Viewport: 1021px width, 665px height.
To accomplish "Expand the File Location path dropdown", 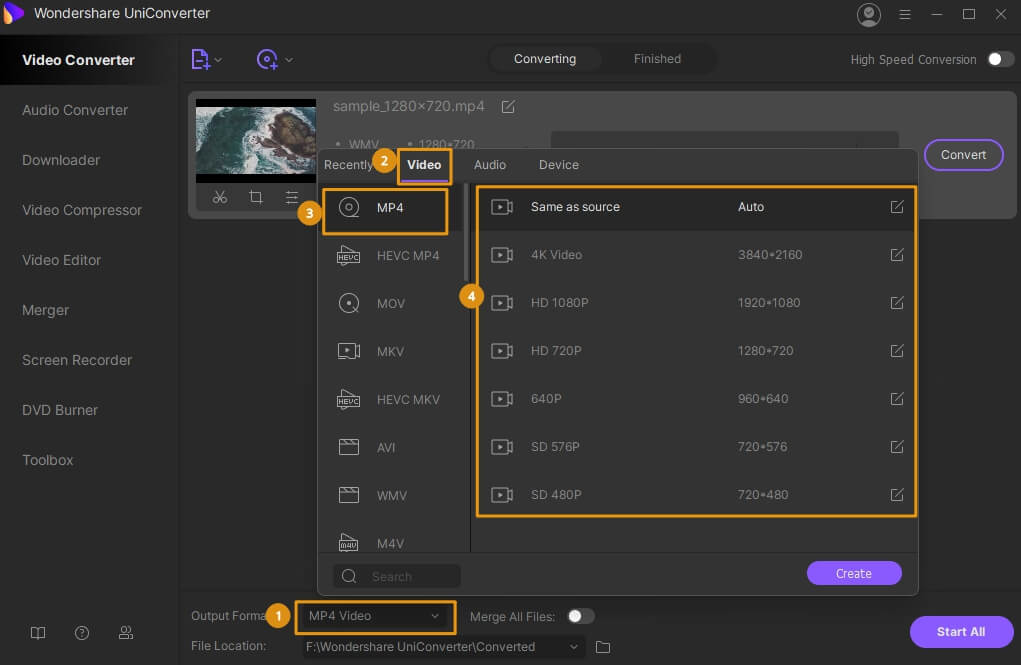I will 574,647.
